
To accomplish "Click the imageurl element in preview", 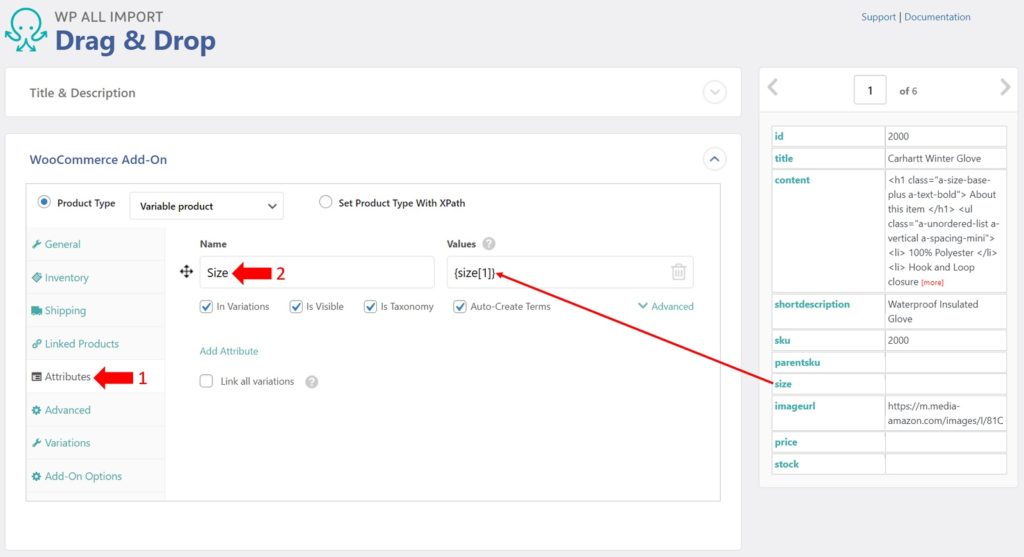I will coord(795,406).
